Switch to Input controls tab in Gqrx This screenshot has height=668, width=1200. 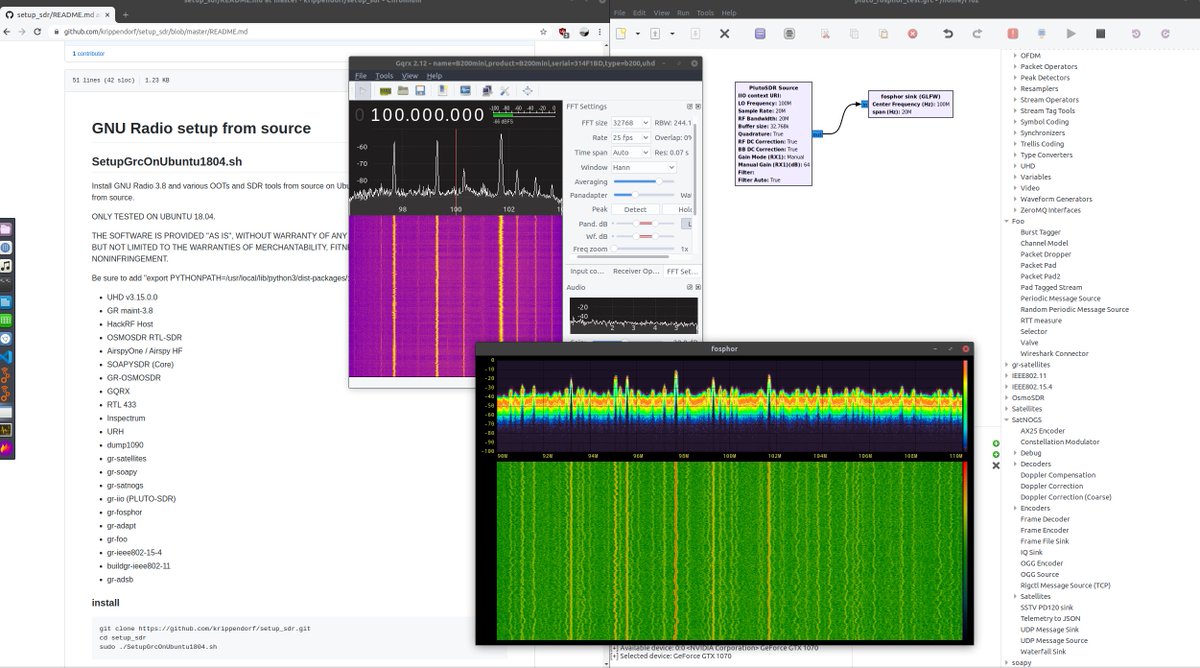point(587,271)
